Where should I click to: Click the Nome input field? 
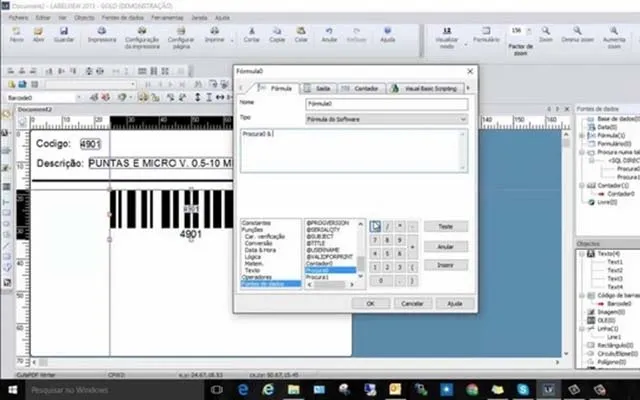point(387,104)
